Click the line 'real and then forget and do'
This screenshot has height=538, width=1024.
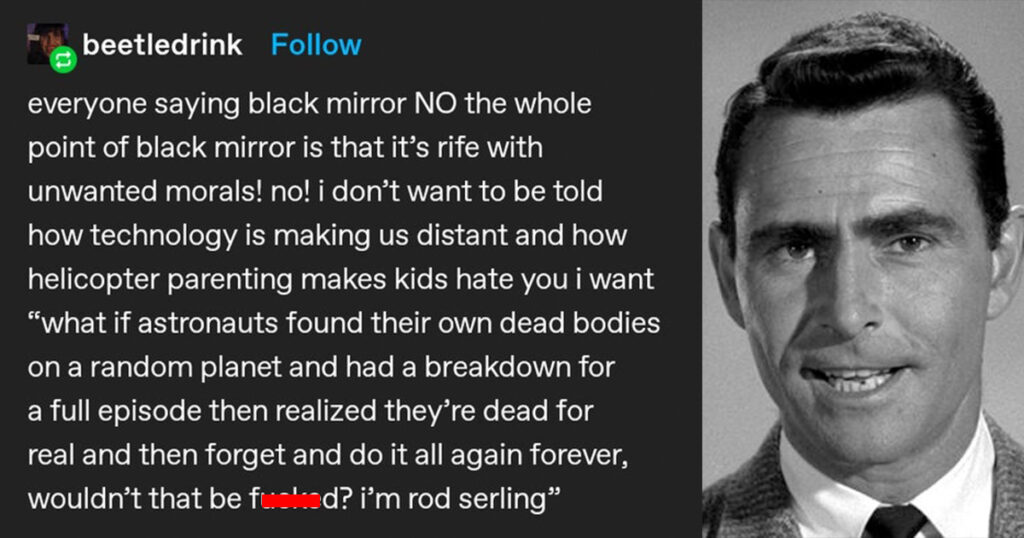tap(328, 455)
